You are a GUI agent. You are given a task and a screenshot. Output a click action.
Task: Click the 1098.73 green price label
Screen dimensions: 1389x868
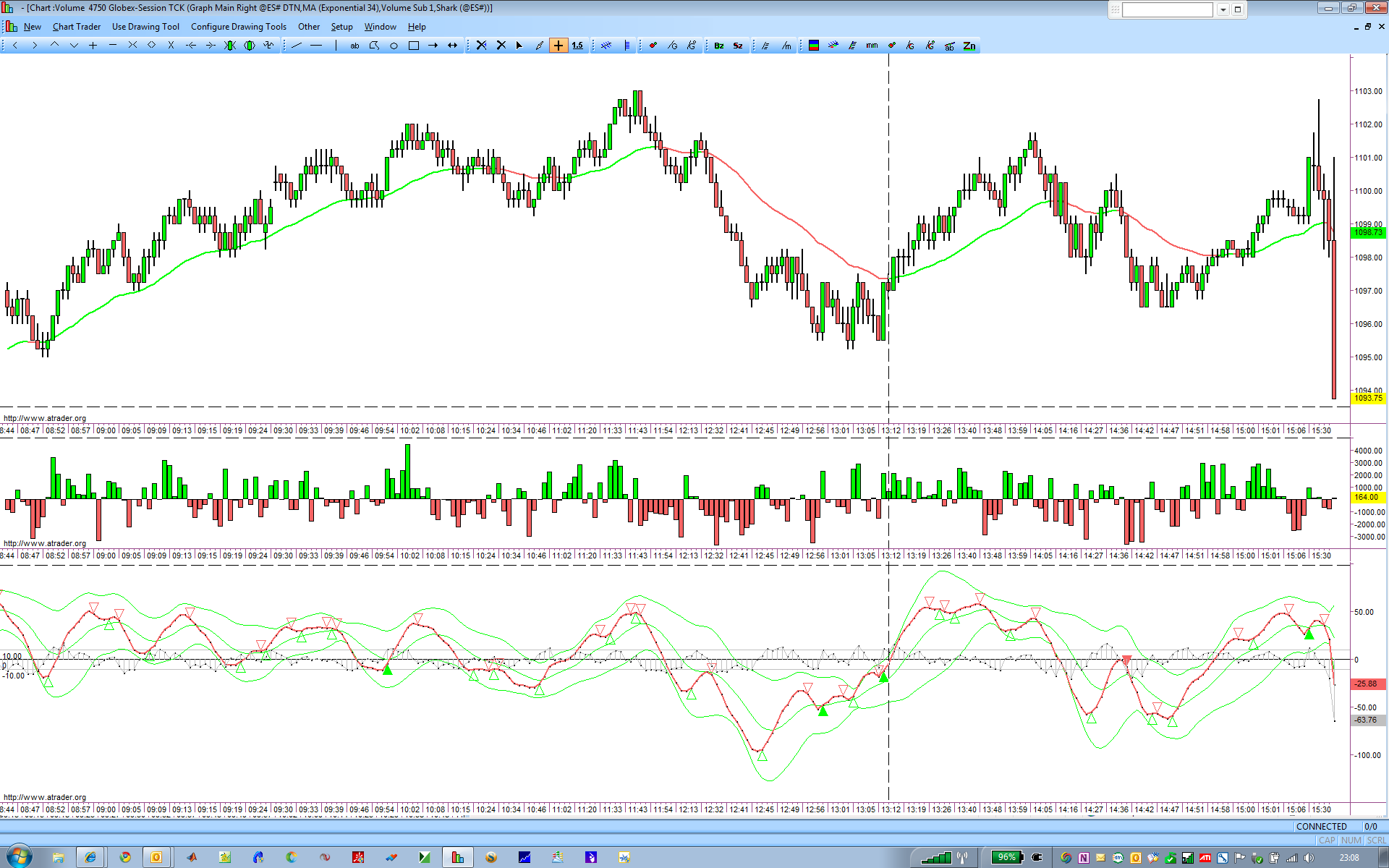tap(1368, 232)
